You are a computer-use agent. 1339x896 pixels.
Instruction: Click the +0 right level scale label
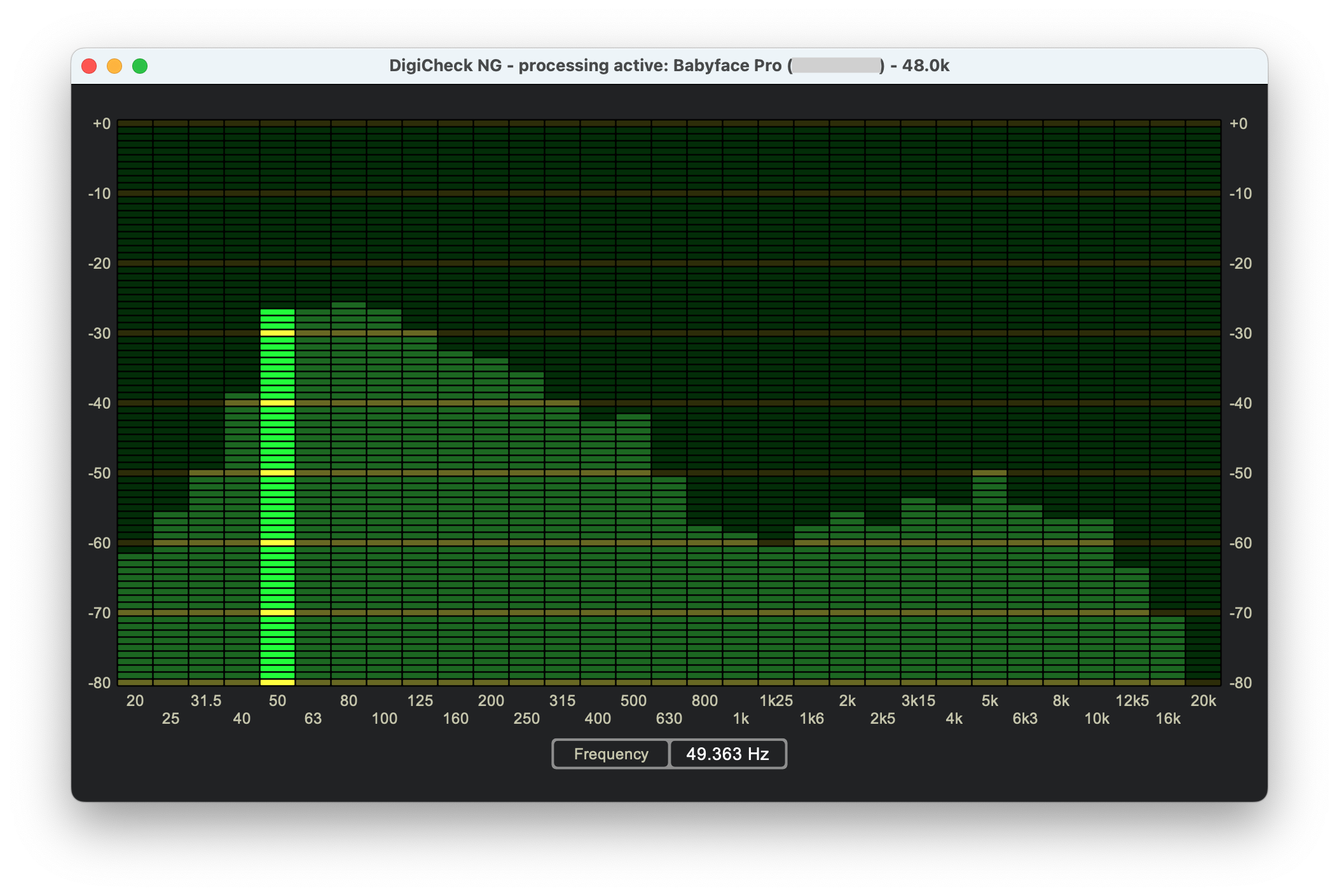point(1239,123)
